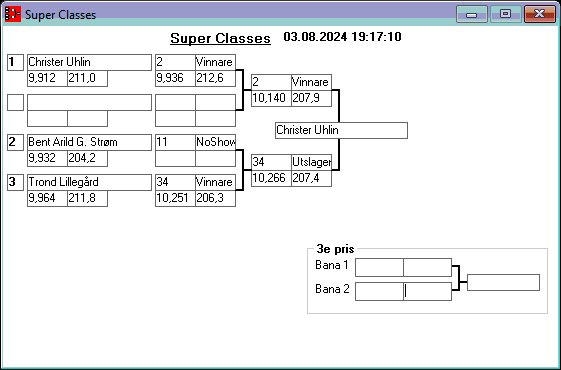The image size is (561, 370).
Task: Select the Utslagen semifinal result cell
Action: (x=312, y=162)
